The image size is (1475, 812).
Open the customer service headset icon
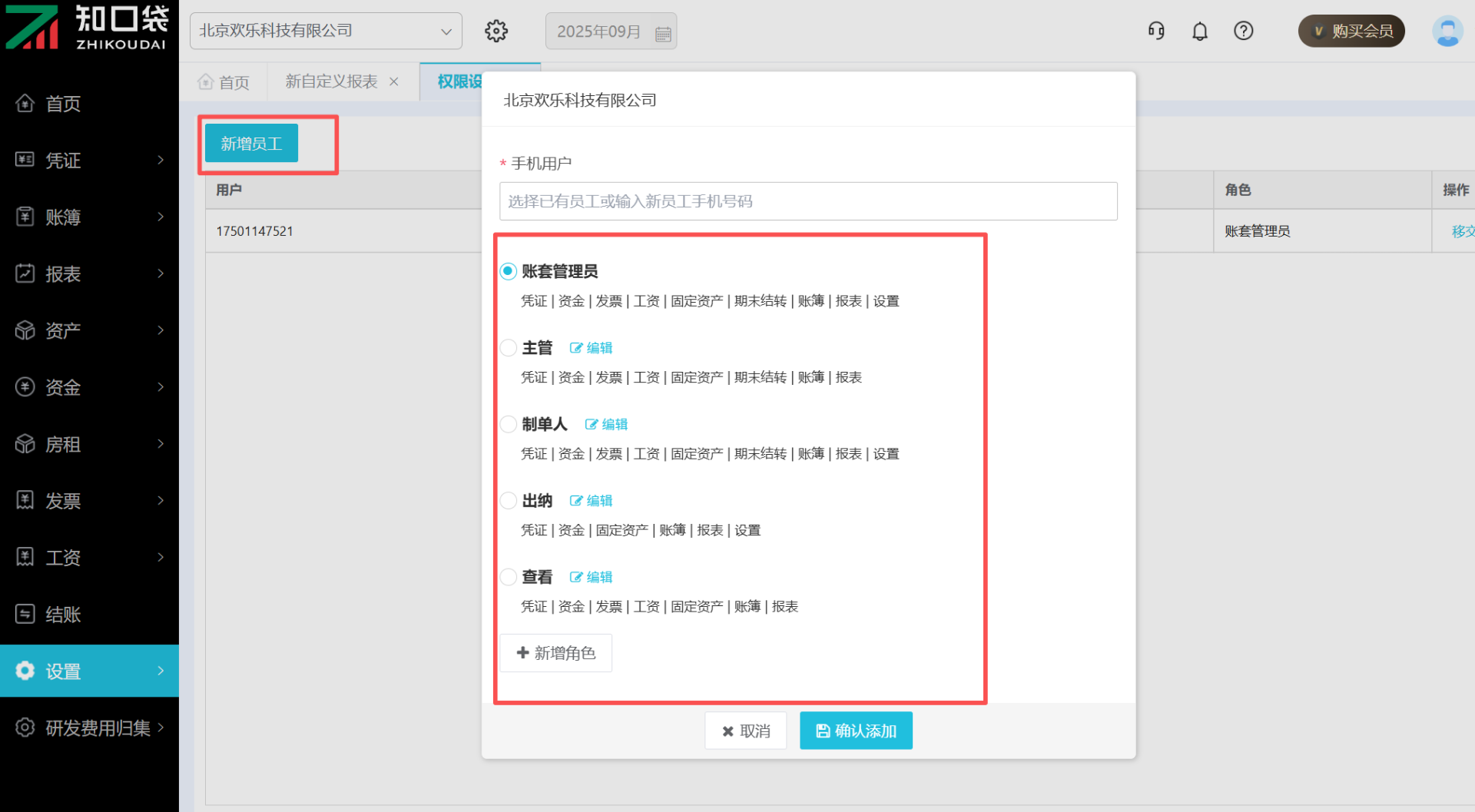click(1156, 31)
